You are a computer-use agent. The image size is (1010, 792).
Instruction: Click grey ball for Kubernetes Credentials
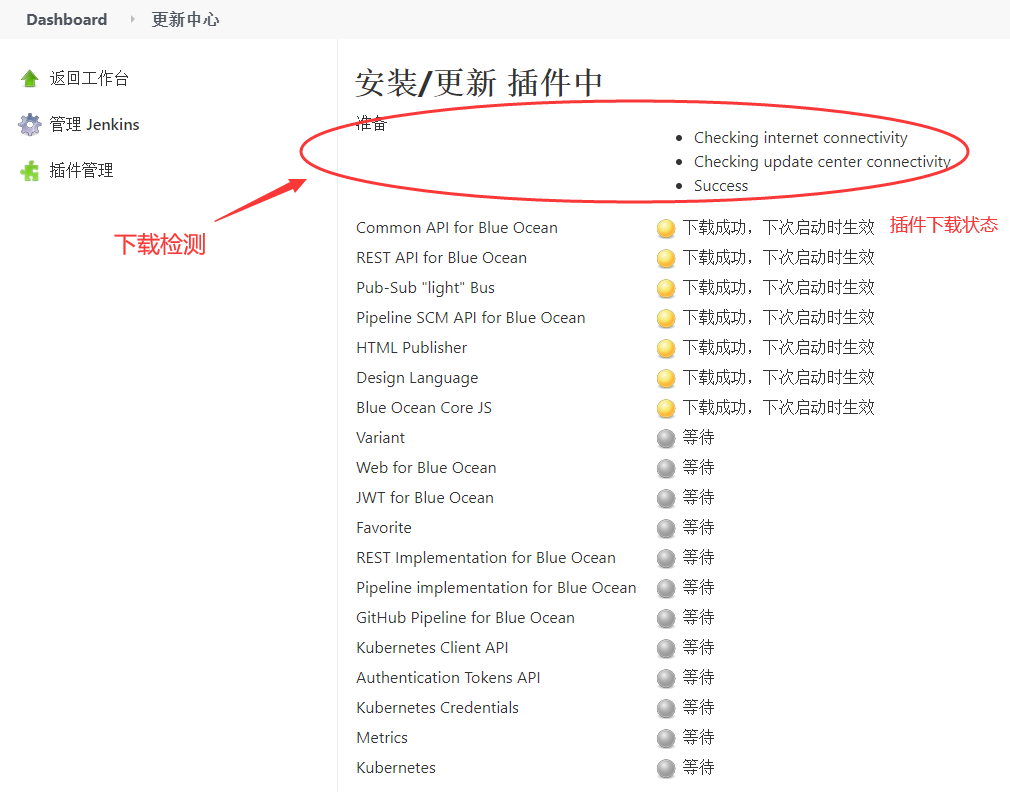point(666,708)
